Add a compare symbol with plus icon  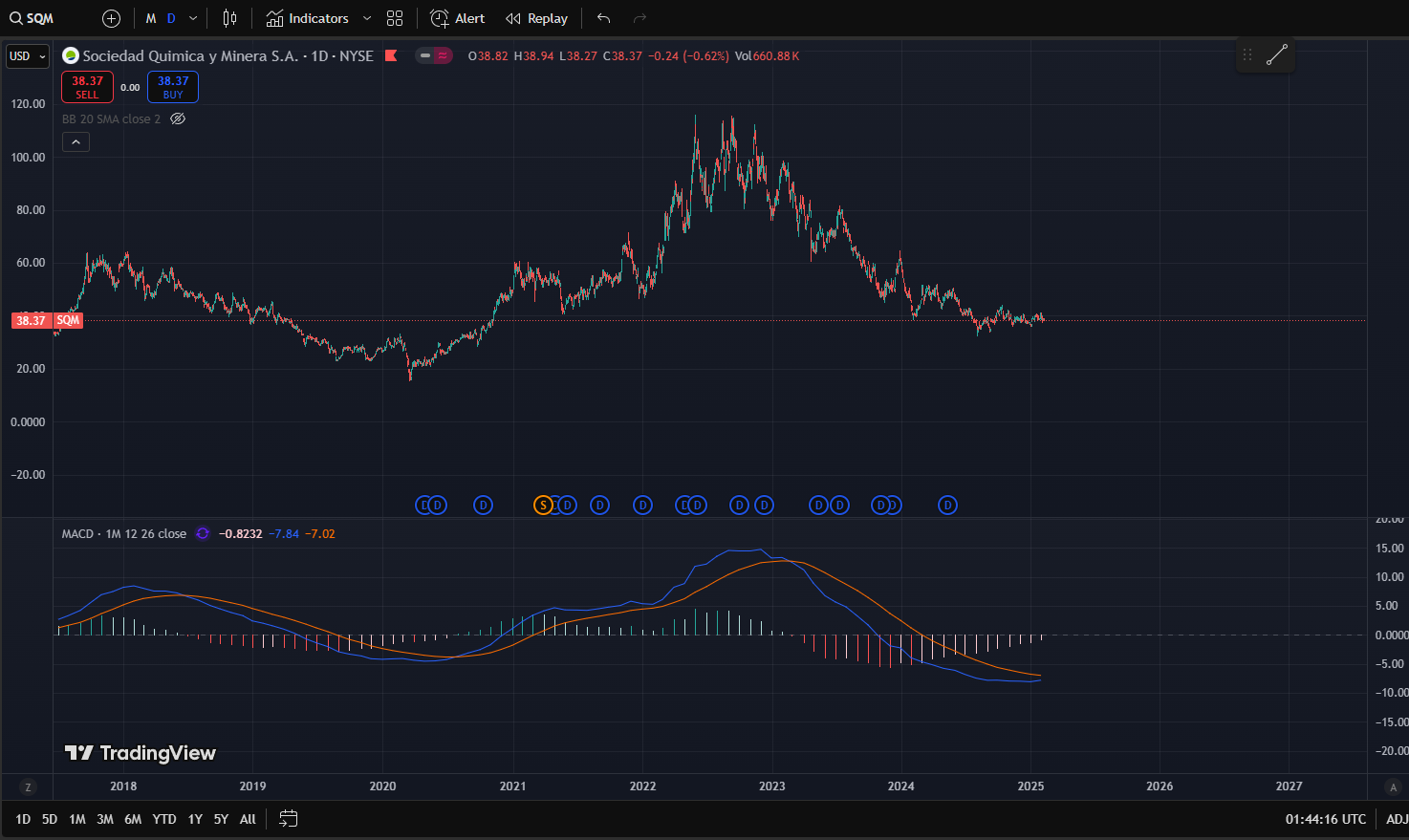[x=111, y=18]
